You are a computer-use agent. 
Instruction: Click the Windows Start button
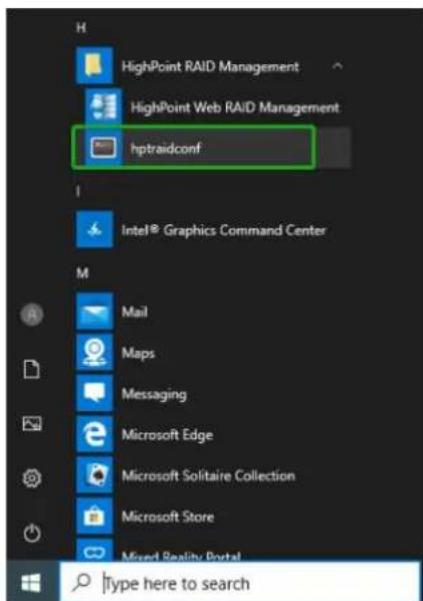point(31,583)
